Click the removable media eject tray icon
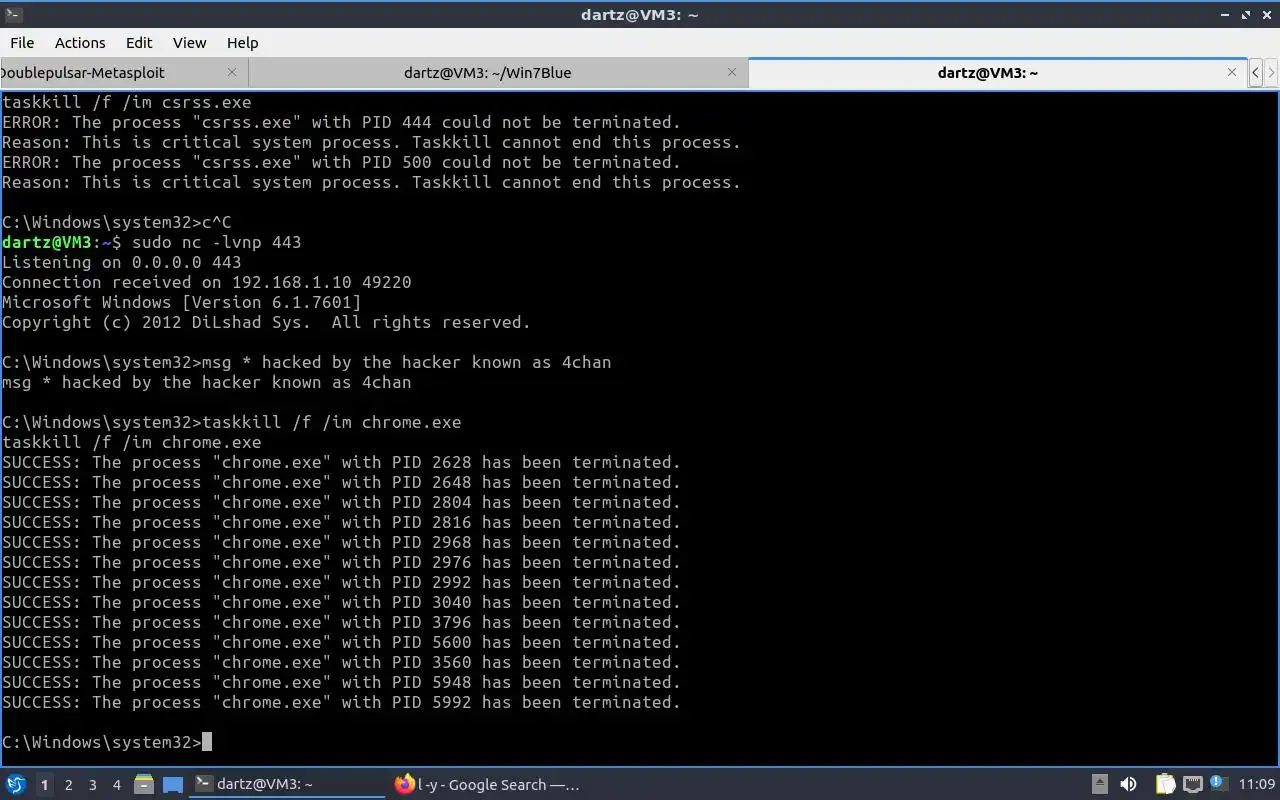Viewport: 1280px width, 800px height. coord(1099,785)
